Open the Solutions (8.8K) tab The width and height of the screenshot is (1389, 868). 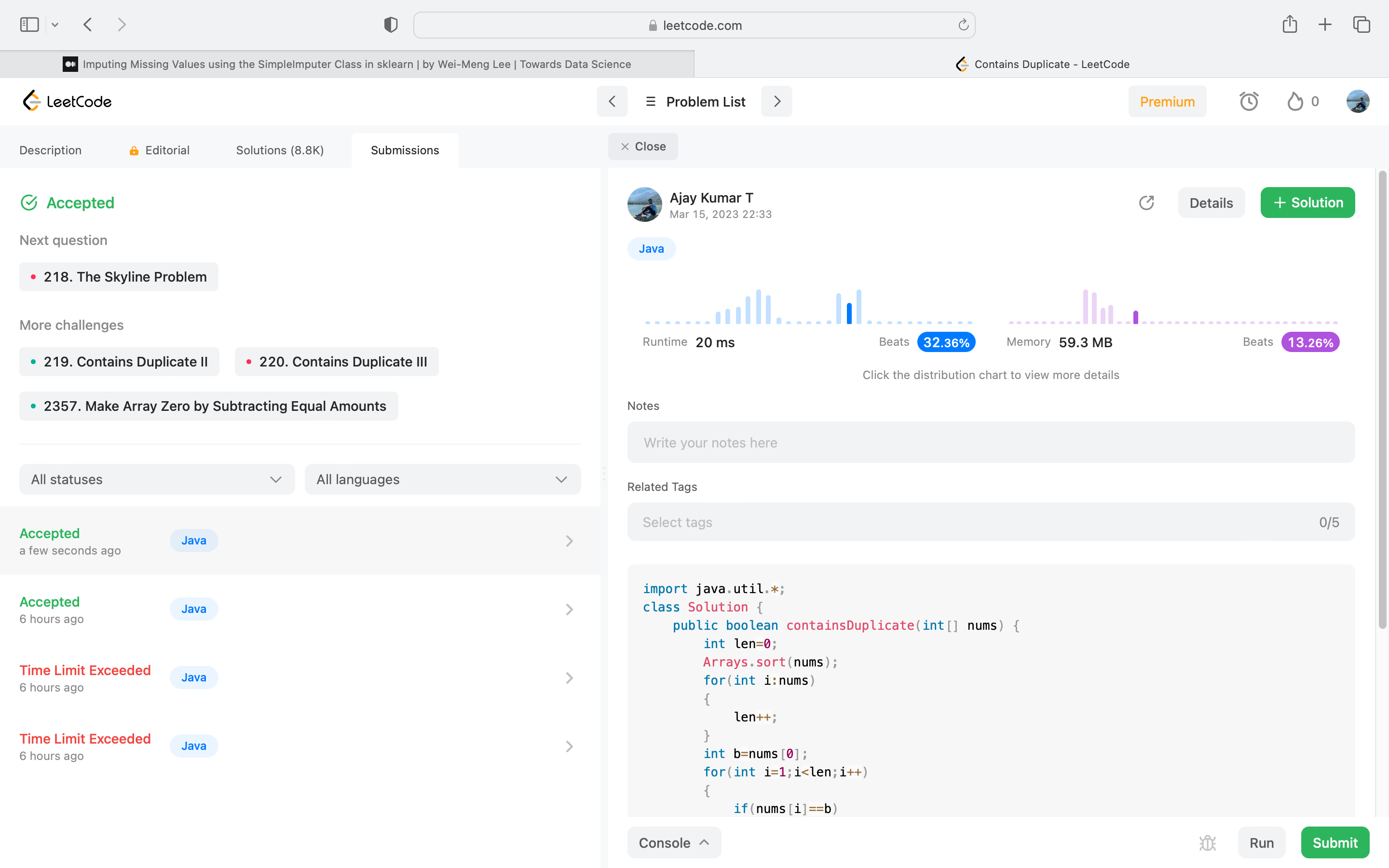coord(280,150)
